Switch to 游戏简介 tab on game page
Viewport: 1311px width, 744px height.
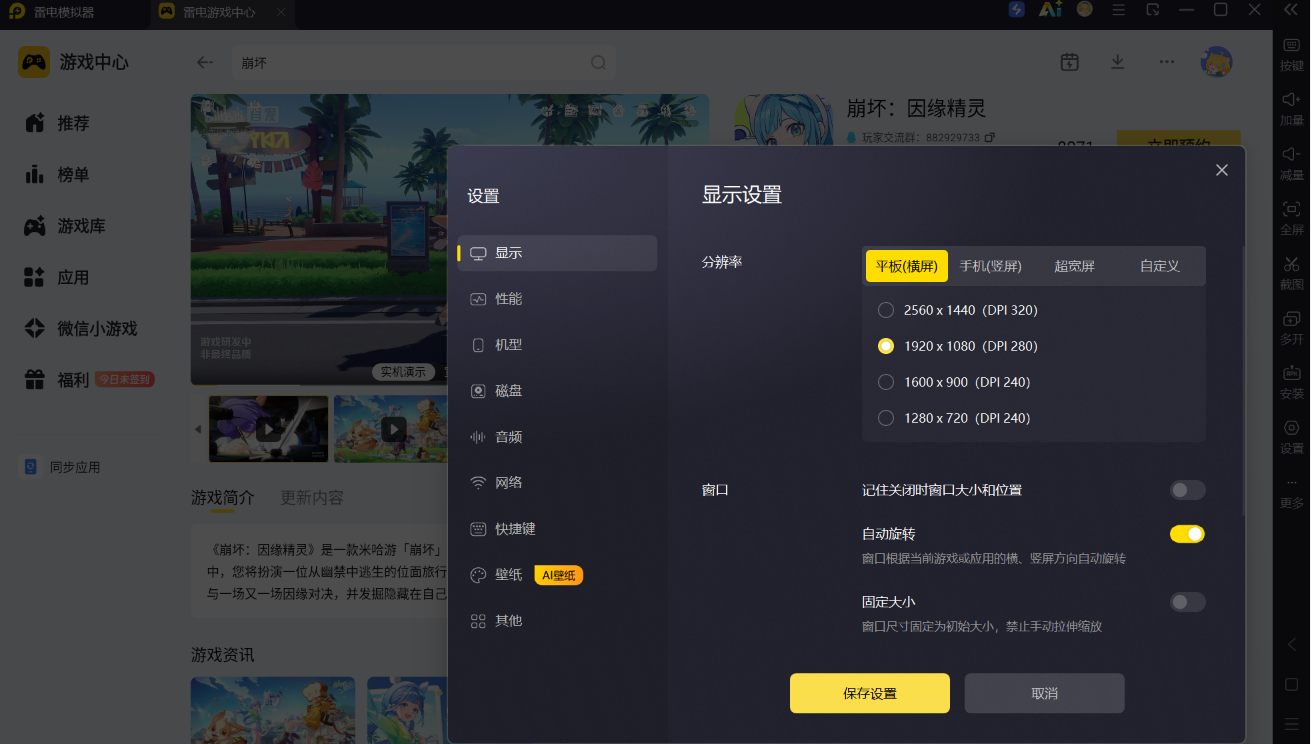223,497
